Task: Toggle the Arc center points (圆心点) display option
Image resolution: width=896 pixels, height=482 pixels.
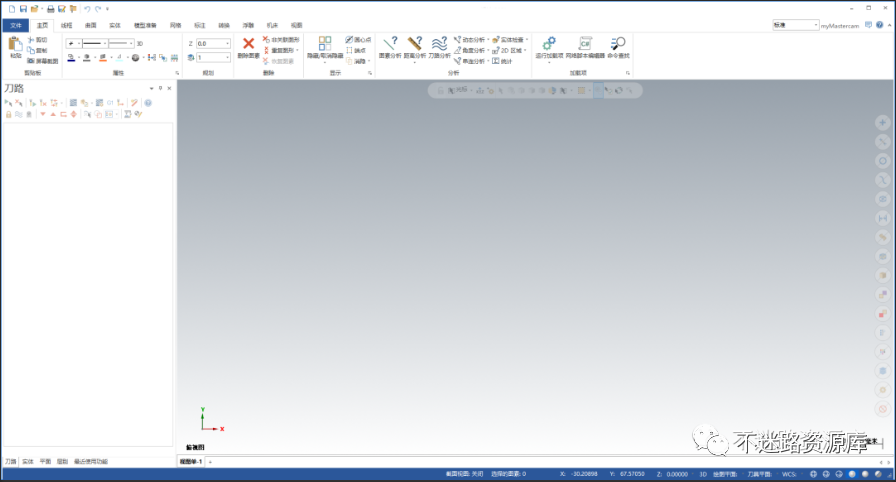Action: (x=358, y=39)
